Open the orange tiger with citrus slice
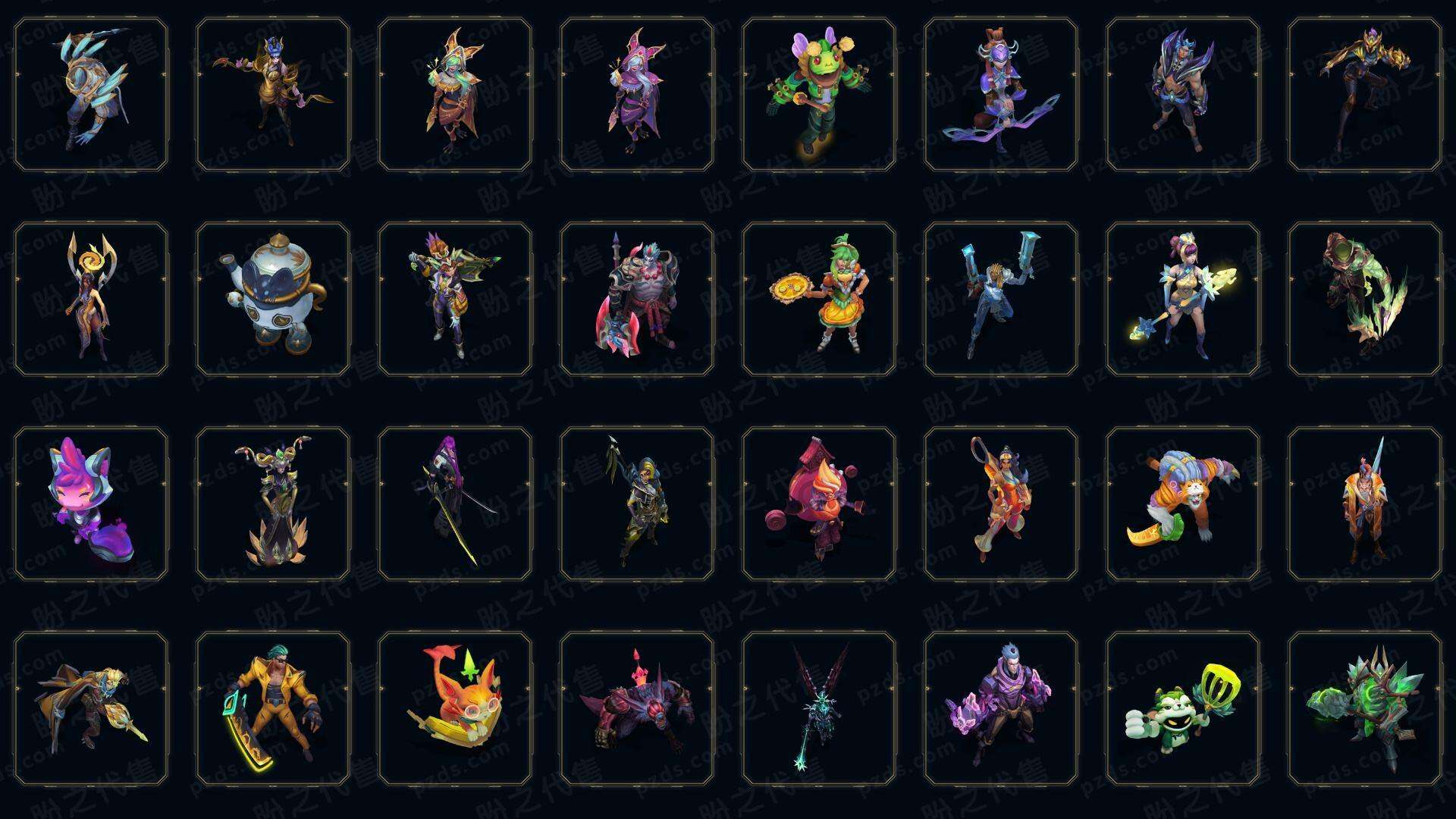1456x819 pixels. click(1183, 504)
